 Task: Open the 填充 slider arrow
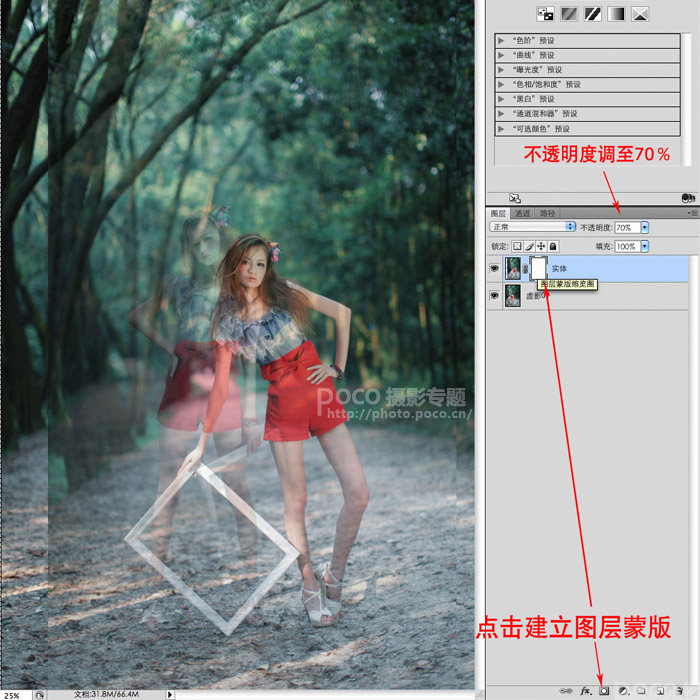point(645,246)
